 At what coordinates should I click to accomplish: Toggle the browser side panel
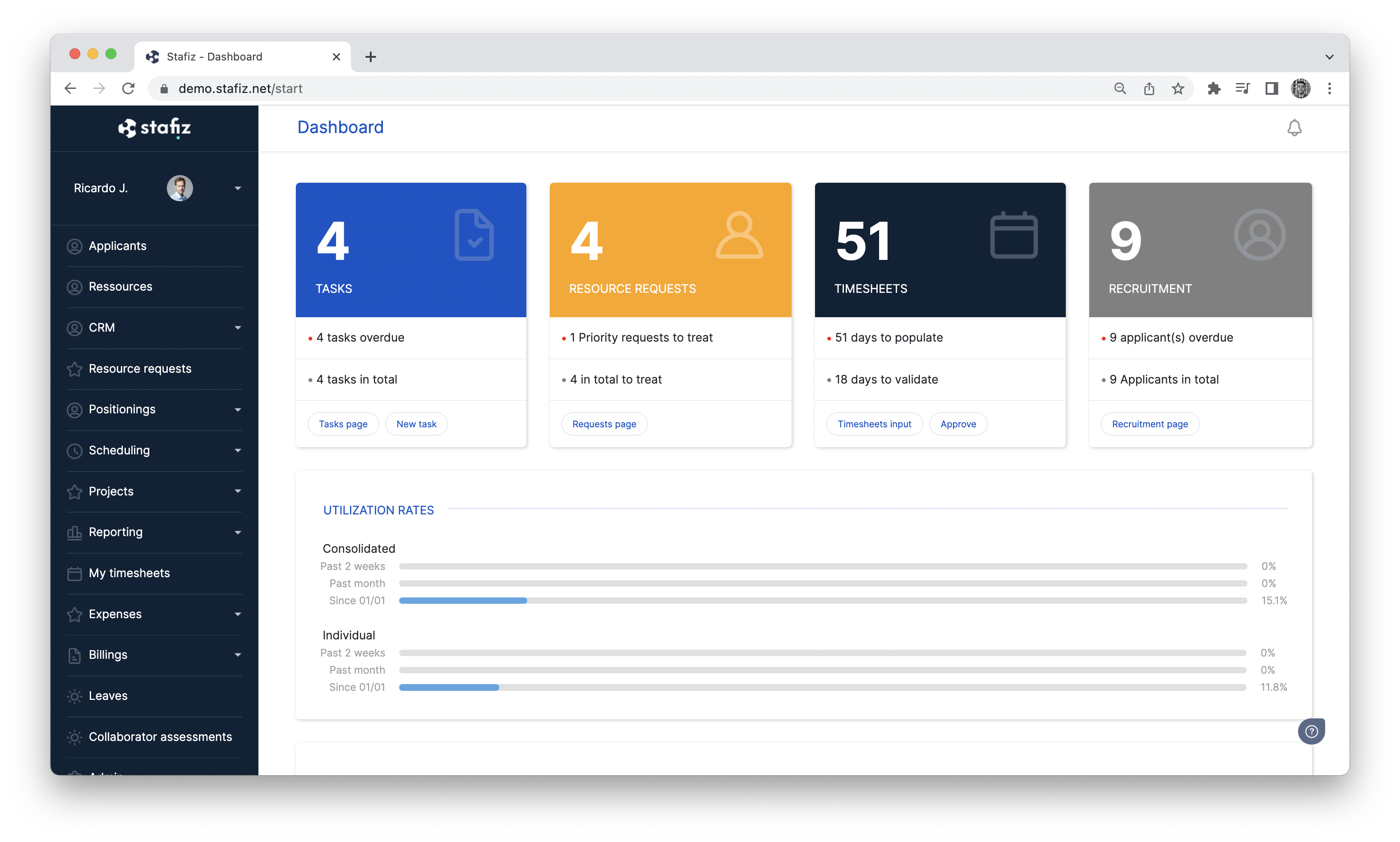pos(1271,88)
